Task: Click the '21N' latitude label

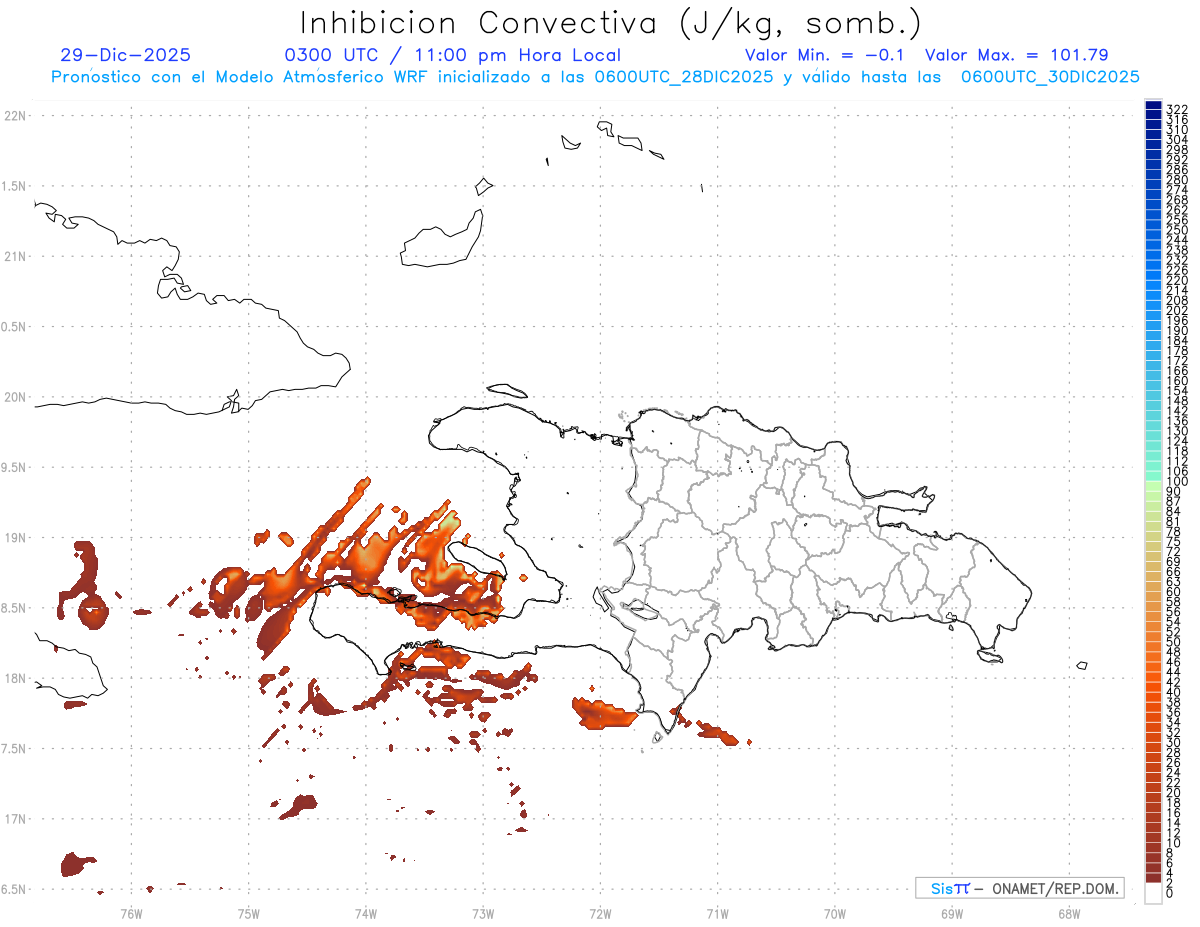Action: pos(14,257)
